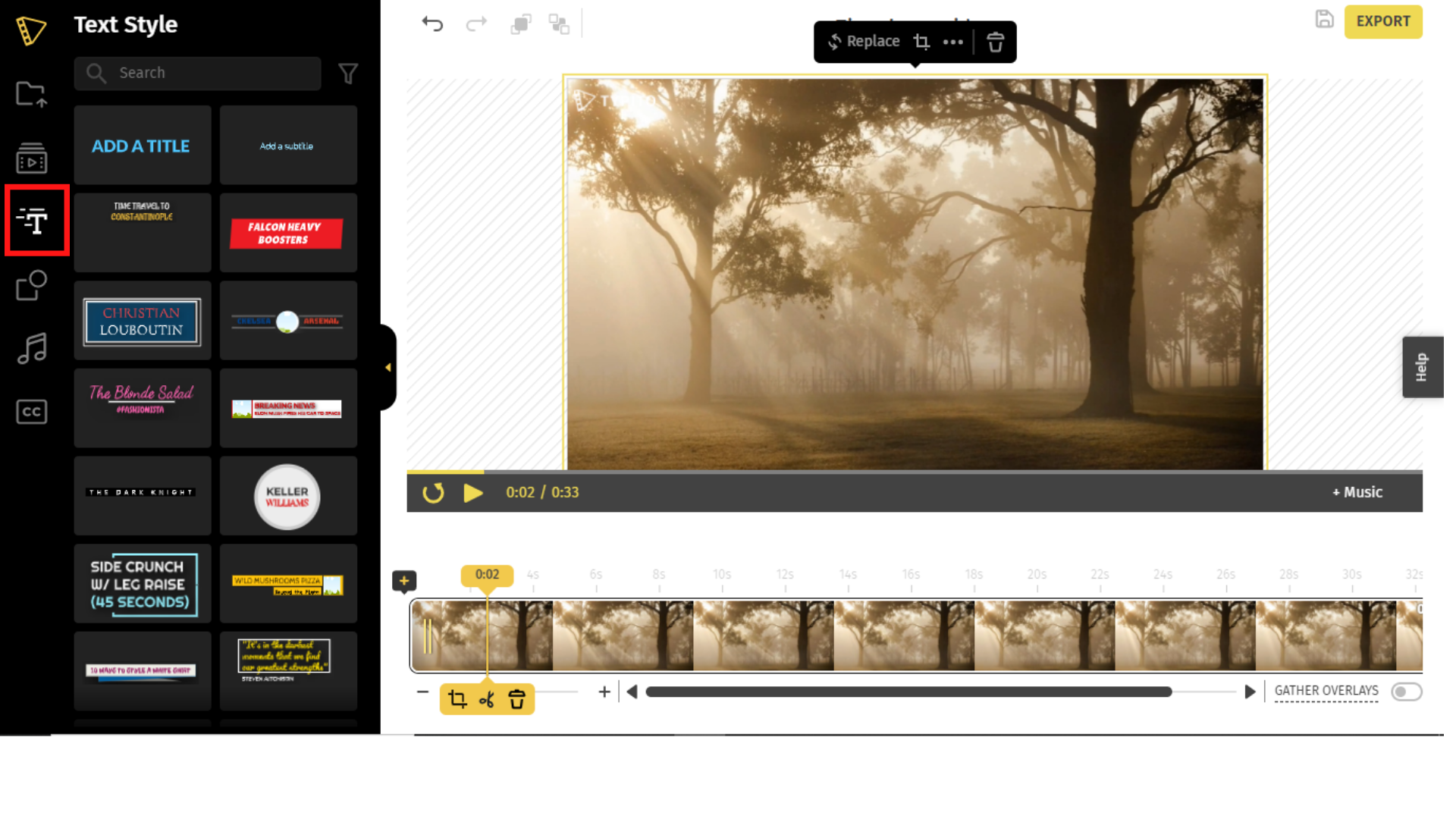Select the Christian Louboutin text style
The width and height of the screenshot is (1456, 819).
coord(143,321)
